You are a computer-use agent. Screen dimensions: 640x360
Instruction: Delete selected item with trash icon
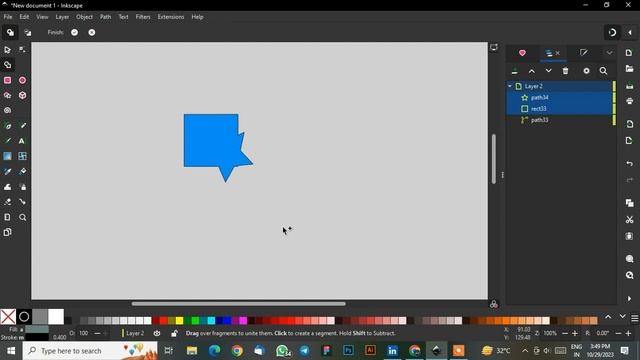[x=565, y=71]
